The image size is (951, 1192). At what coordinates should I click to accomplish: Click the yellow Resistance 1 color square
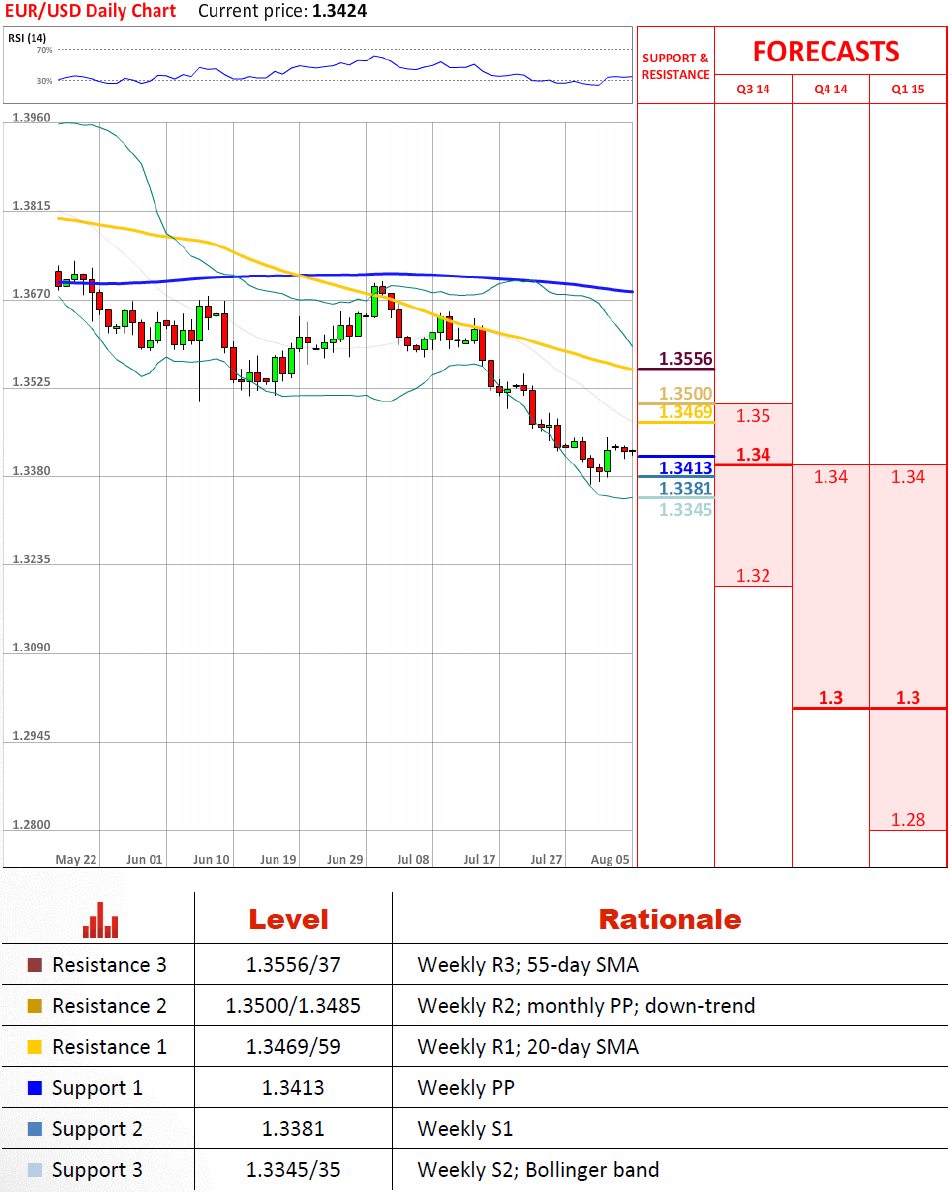click(35, 1047)
